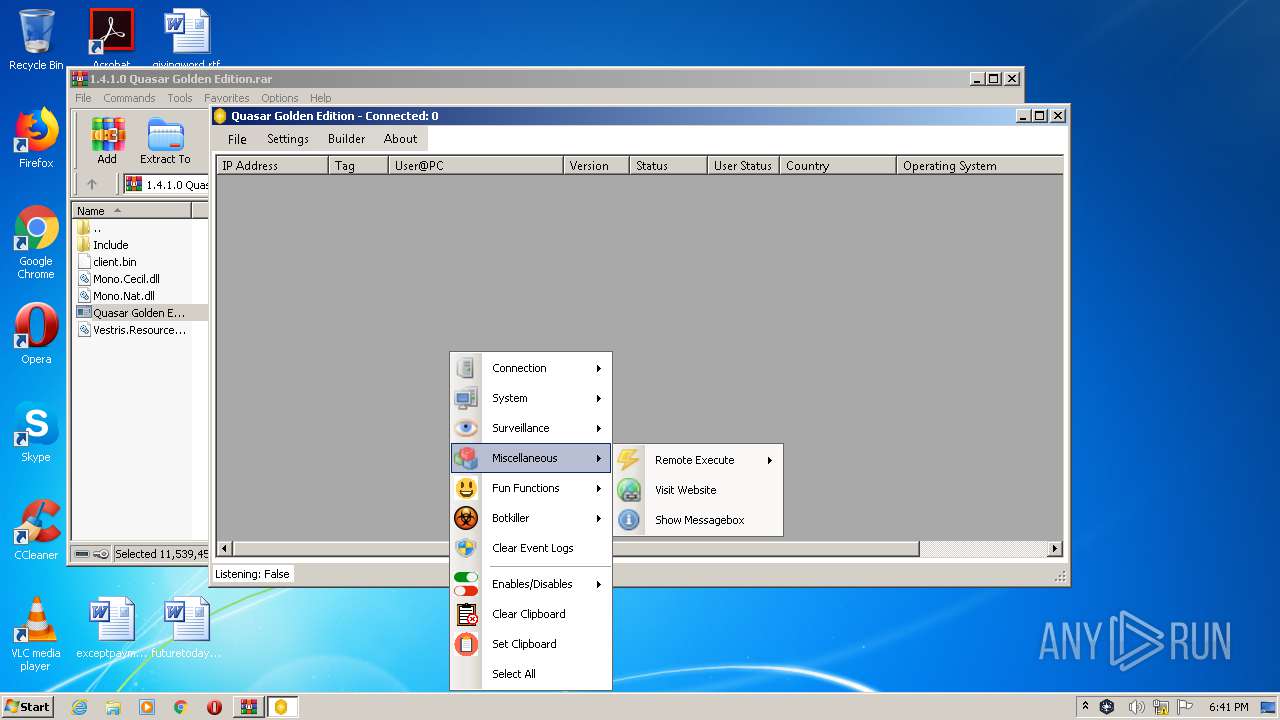This screenshot has width=1280, height=720.
Task: Click the WinRAR address path field
Action: (x=166, y=184)
